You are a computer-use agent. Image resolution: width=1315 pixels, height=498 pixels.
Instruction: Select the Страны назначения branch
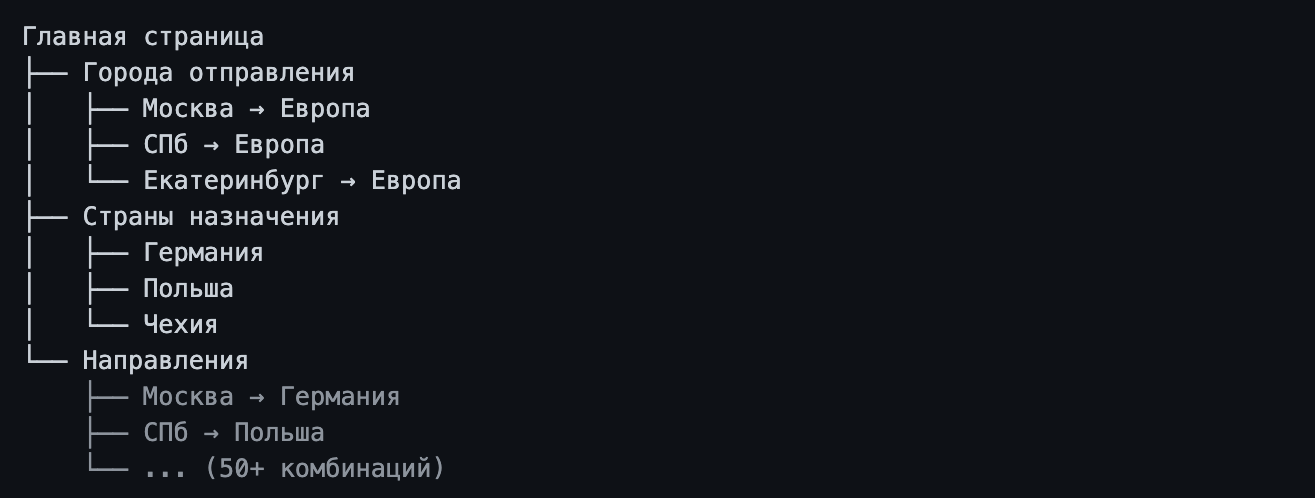coord(211,217)
